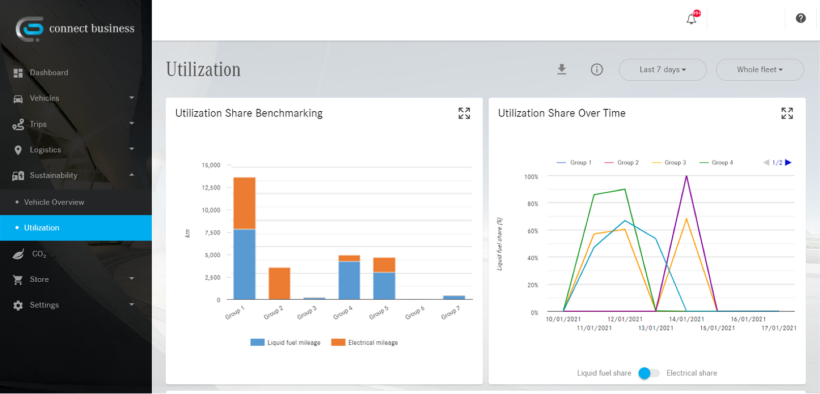Click the help question mark icon
Image resolution: width=820 pixels, height=394 pixels.
tap(801, 18)
